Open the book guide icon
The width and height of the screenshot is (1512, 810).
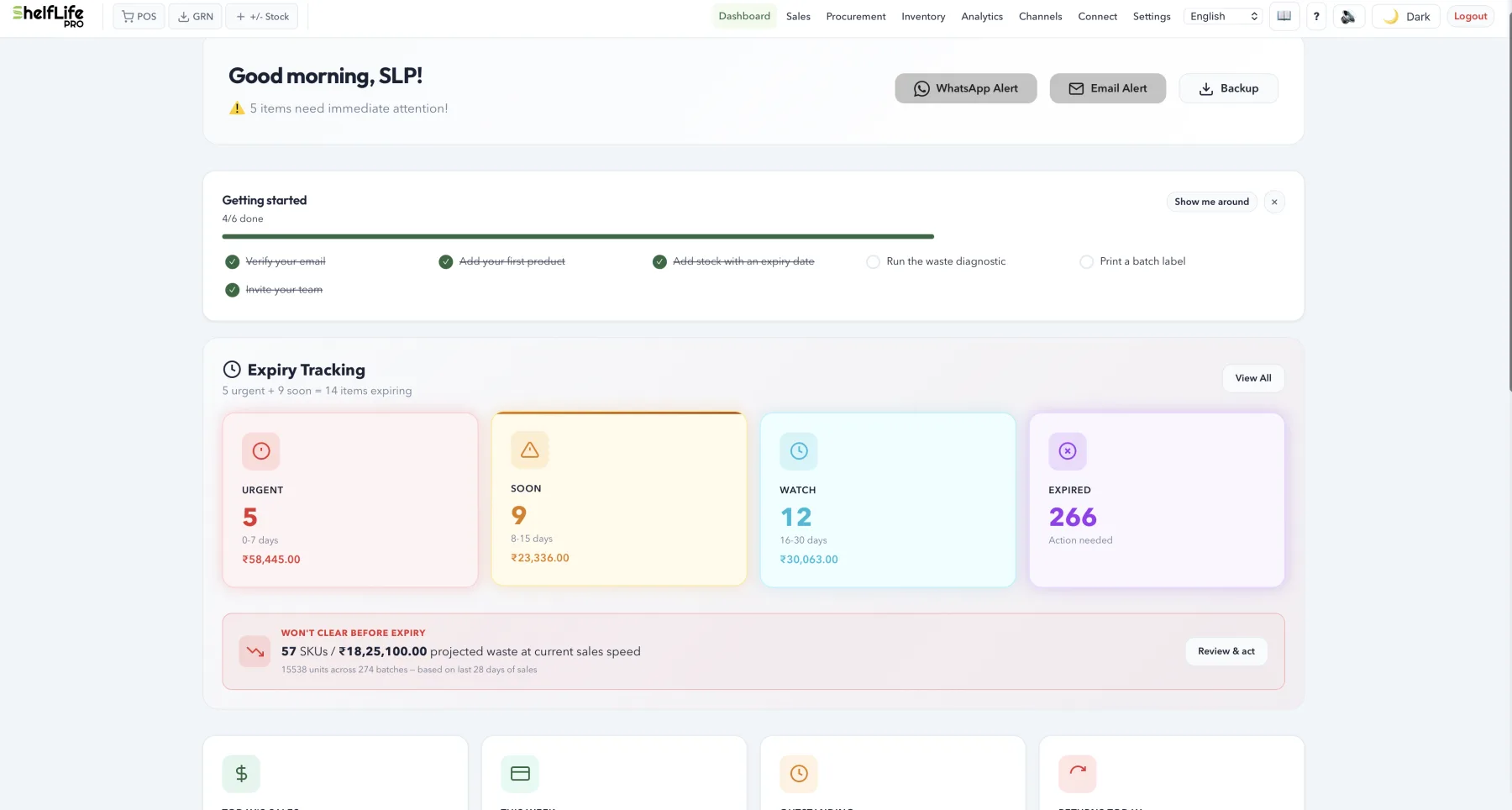click(1284, 16)
